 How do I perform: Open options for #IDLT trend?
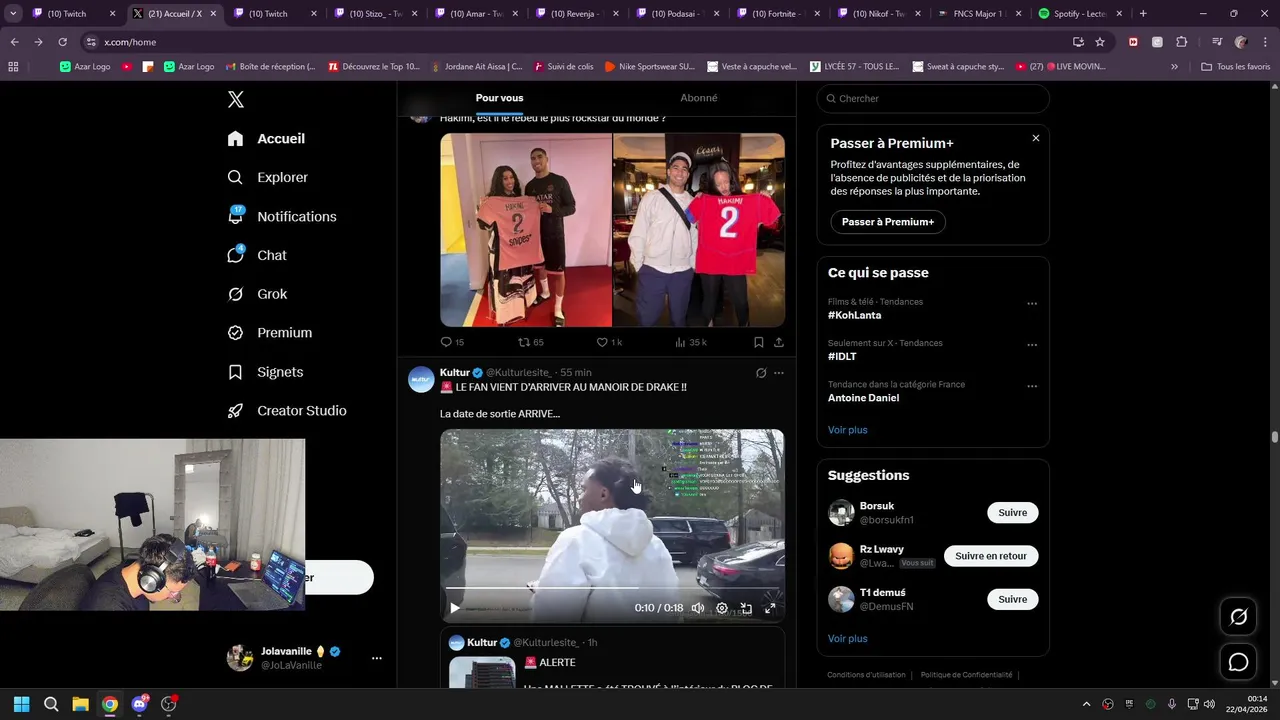point(1032,345)
